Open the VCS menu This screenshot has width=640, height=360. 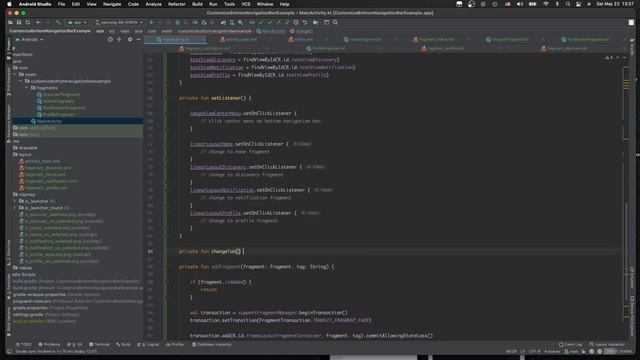click(246, 4)
